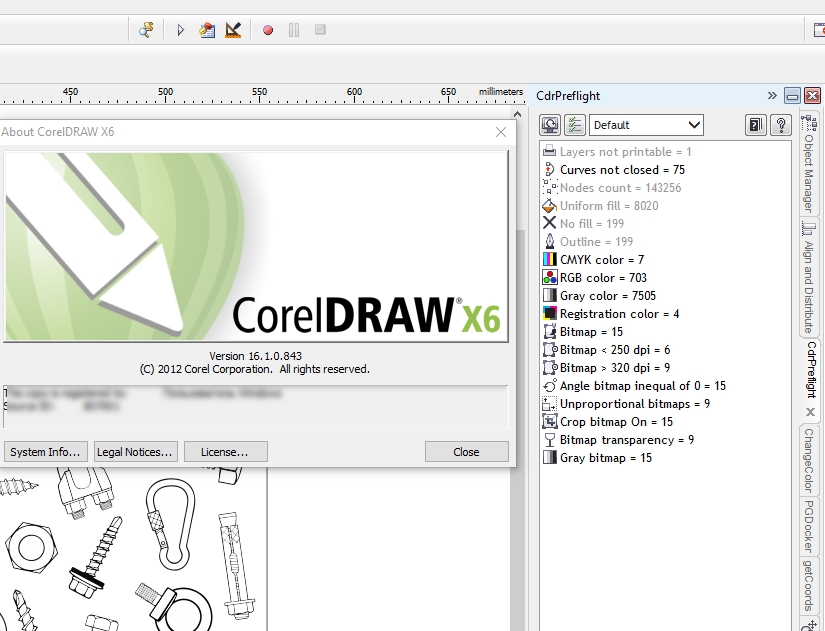Image resolution: width=825 pixels, height=631 pixels.
Task: Click the registration info text box
Action: (256, 406)
